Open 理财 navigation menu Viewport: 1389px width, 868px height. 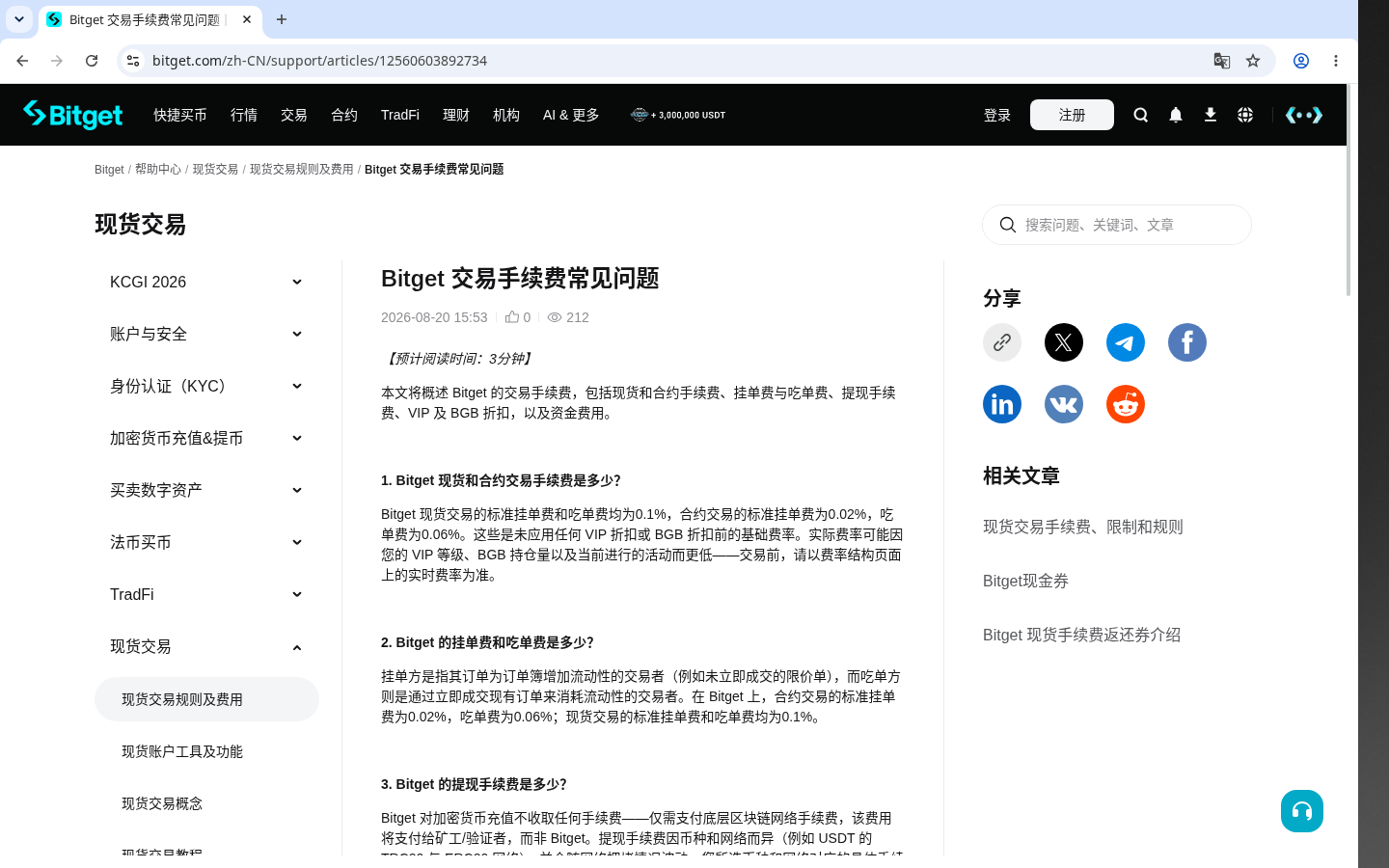[x=456, y=115]
